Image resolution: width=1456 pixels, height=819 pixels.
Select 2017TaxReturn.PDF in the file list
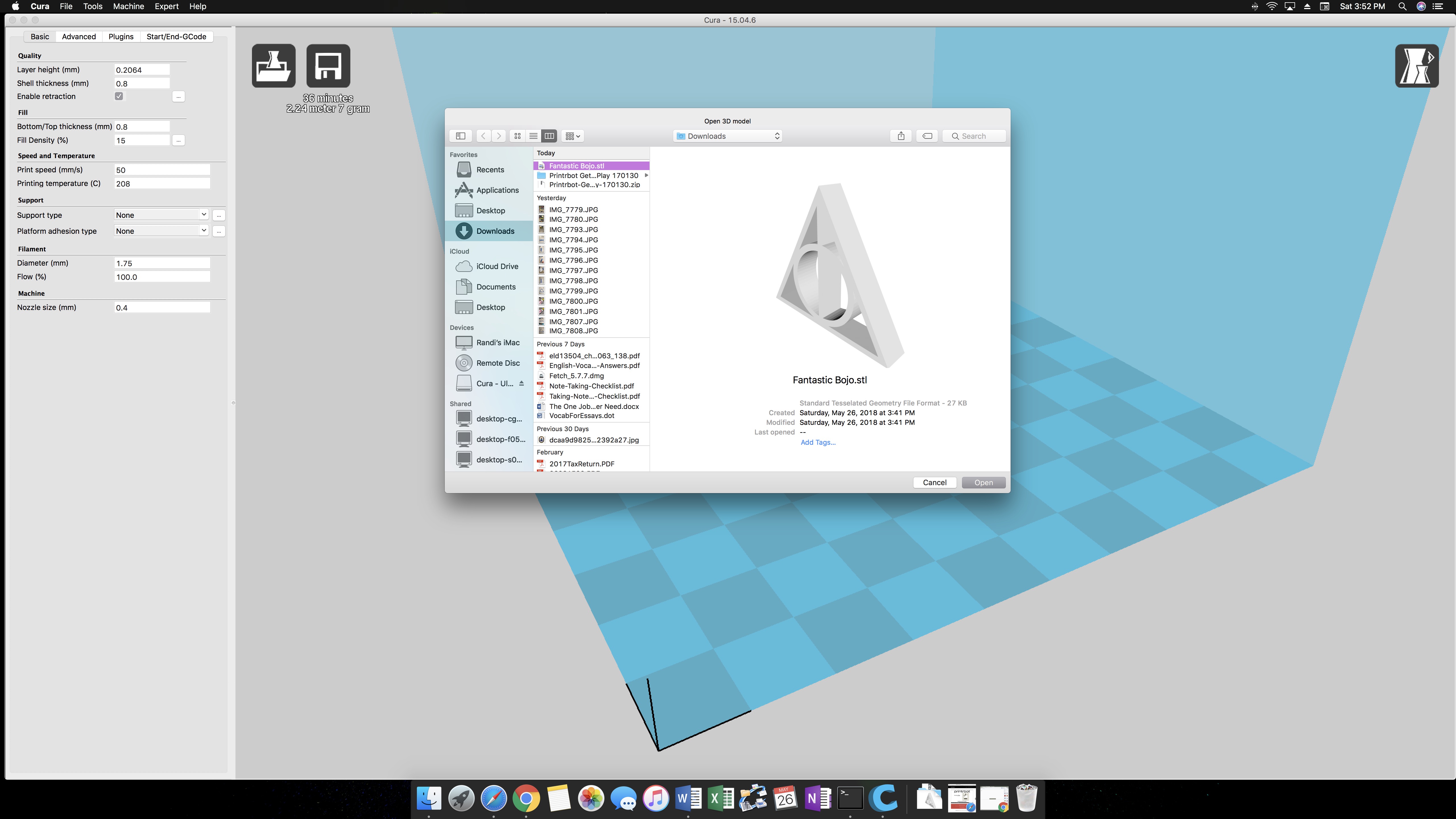[x=591, y=464]
